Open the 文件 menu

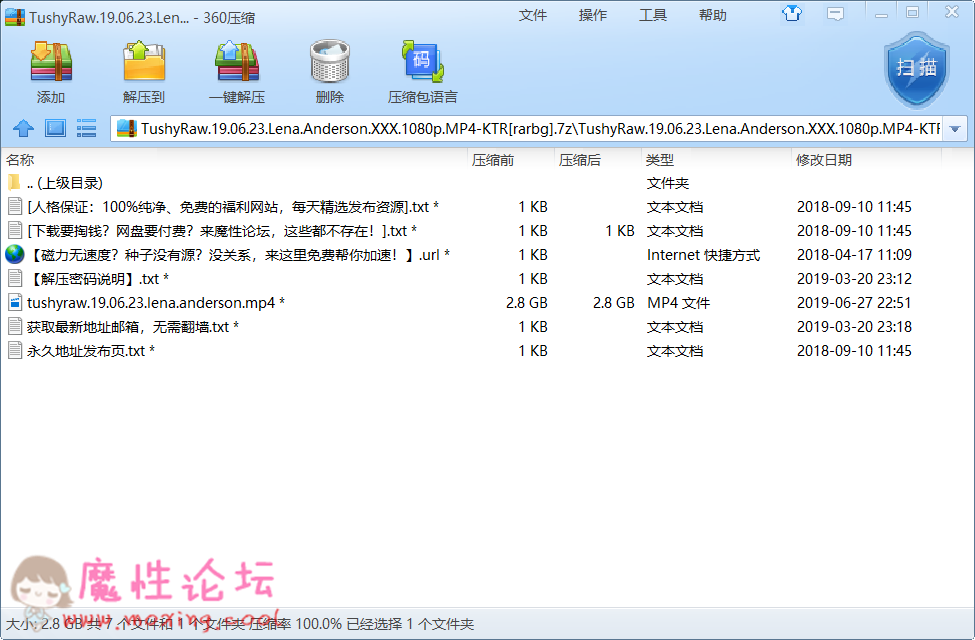pyautogui.click(x=533, y=14)
